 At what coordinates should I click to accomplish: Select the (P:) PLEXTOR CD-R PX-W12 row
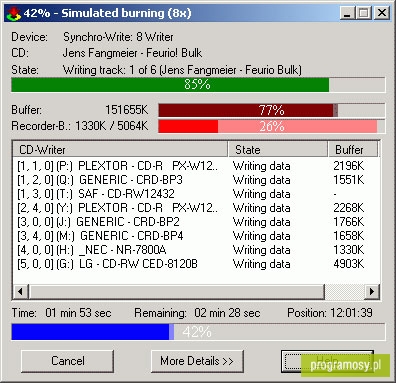coord(196,166)
